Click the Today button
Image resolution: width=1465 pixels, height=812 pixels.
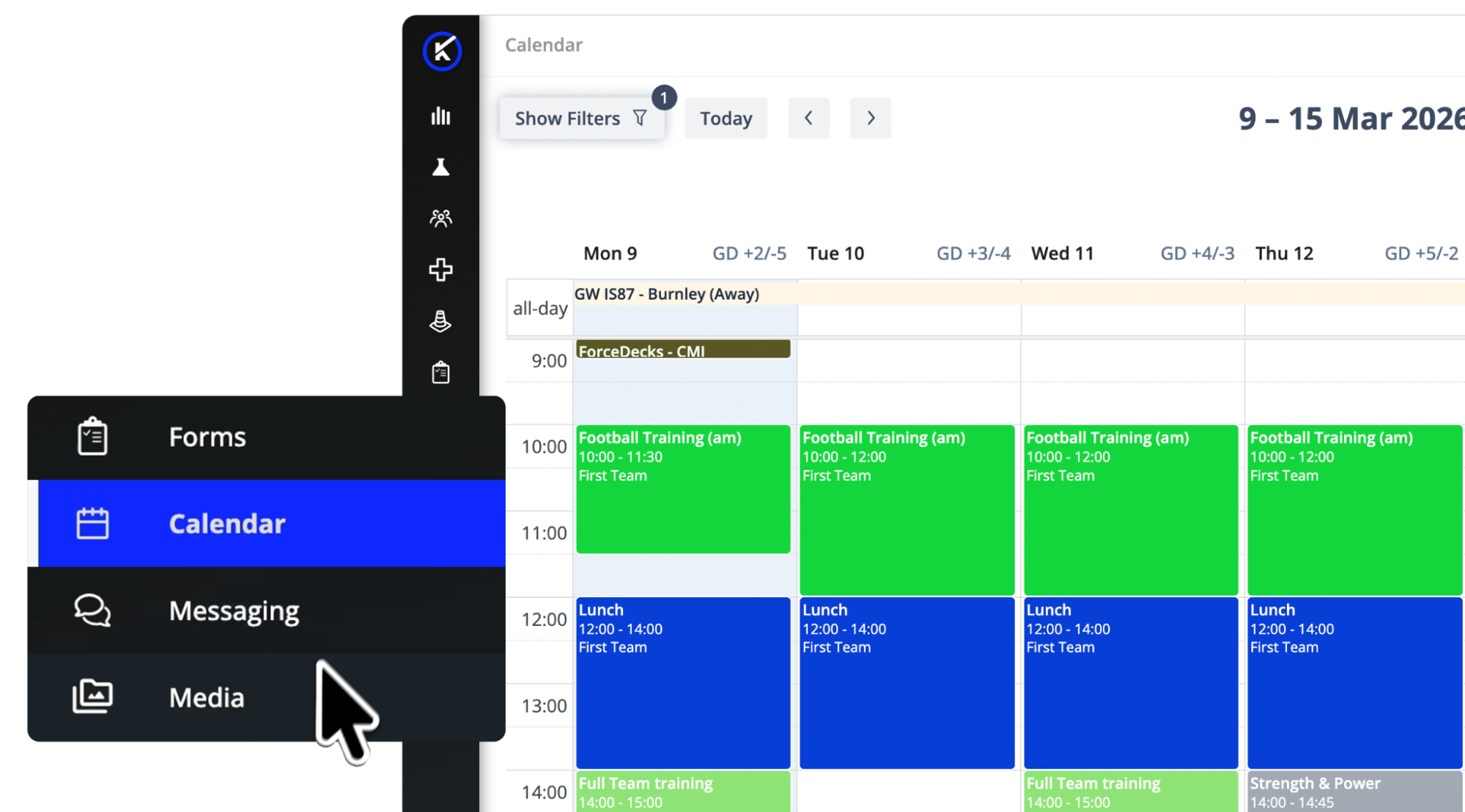point(726,118)
